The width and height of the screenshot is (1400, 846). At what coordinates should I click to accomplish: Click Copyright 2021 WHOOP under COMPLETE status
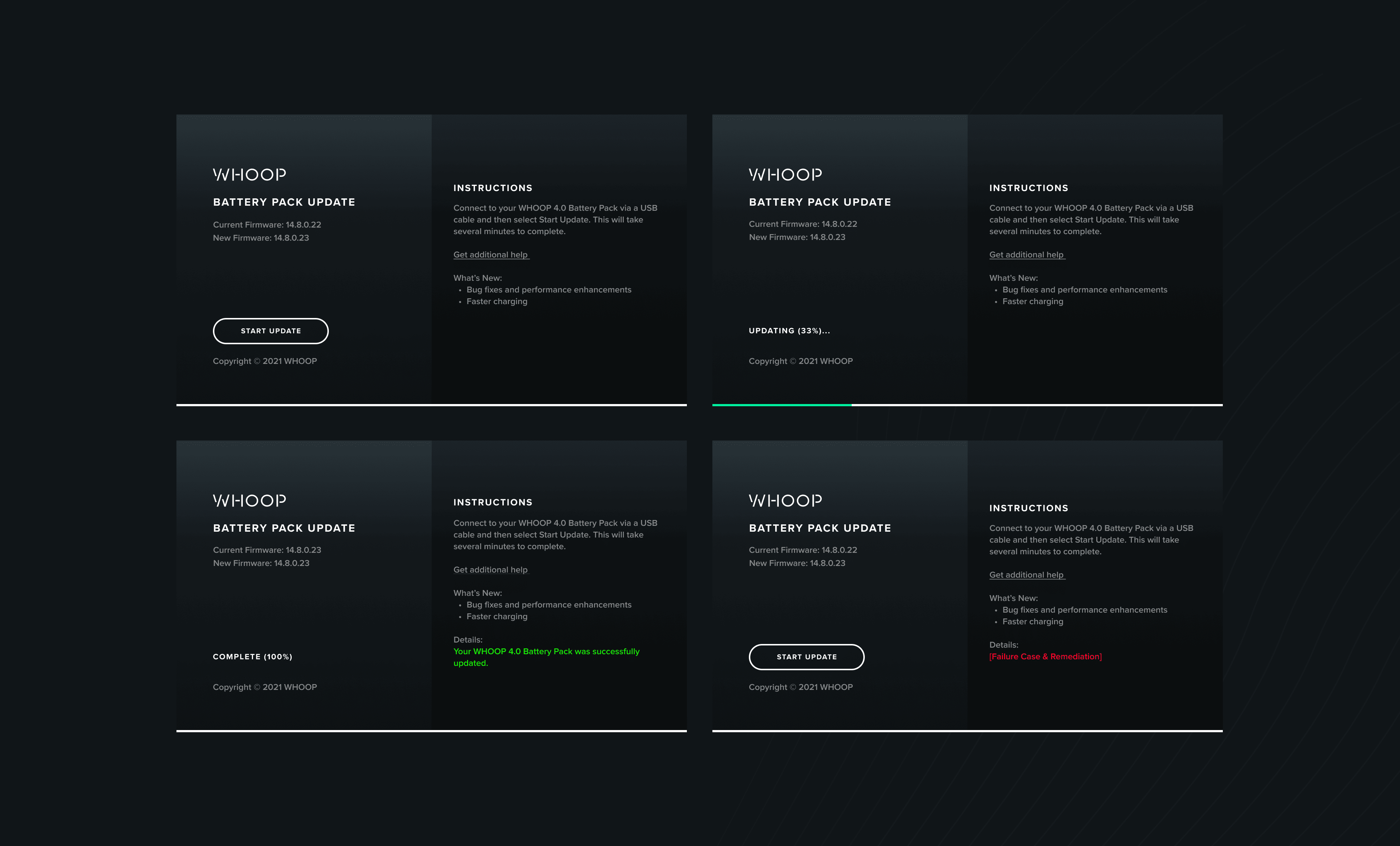pyautogui.click(x=265, y=687)
